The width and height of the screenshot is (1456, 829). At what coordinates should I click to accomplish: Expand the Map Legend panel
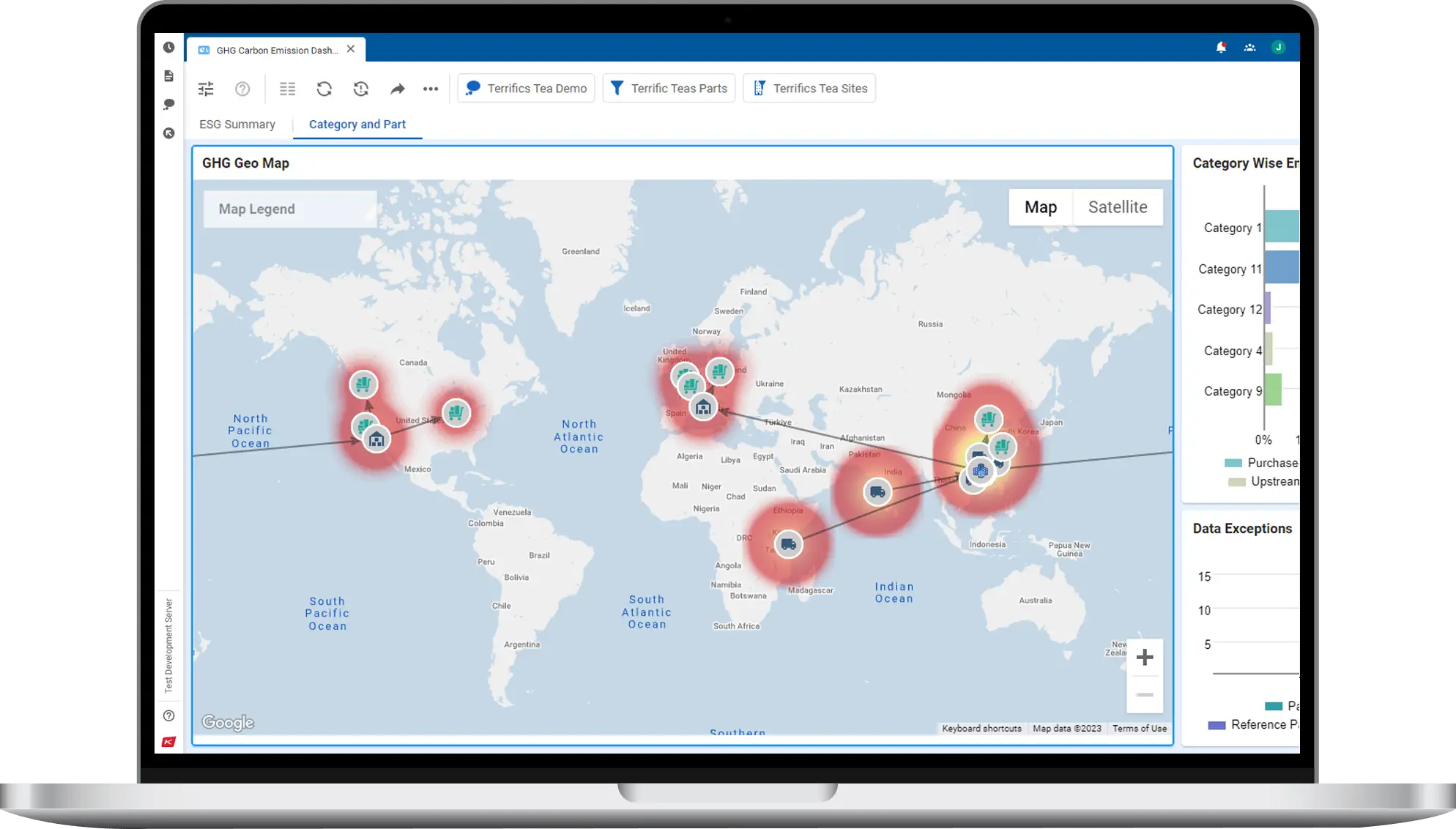(x=289, y=209)
